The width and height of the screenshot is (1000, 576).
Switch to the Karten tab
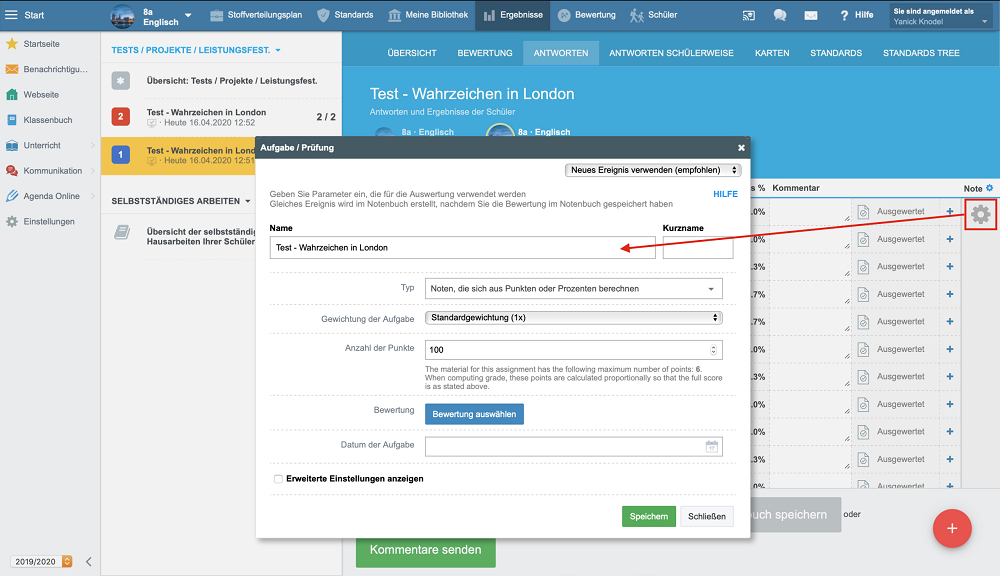click(x=772, y=53)
